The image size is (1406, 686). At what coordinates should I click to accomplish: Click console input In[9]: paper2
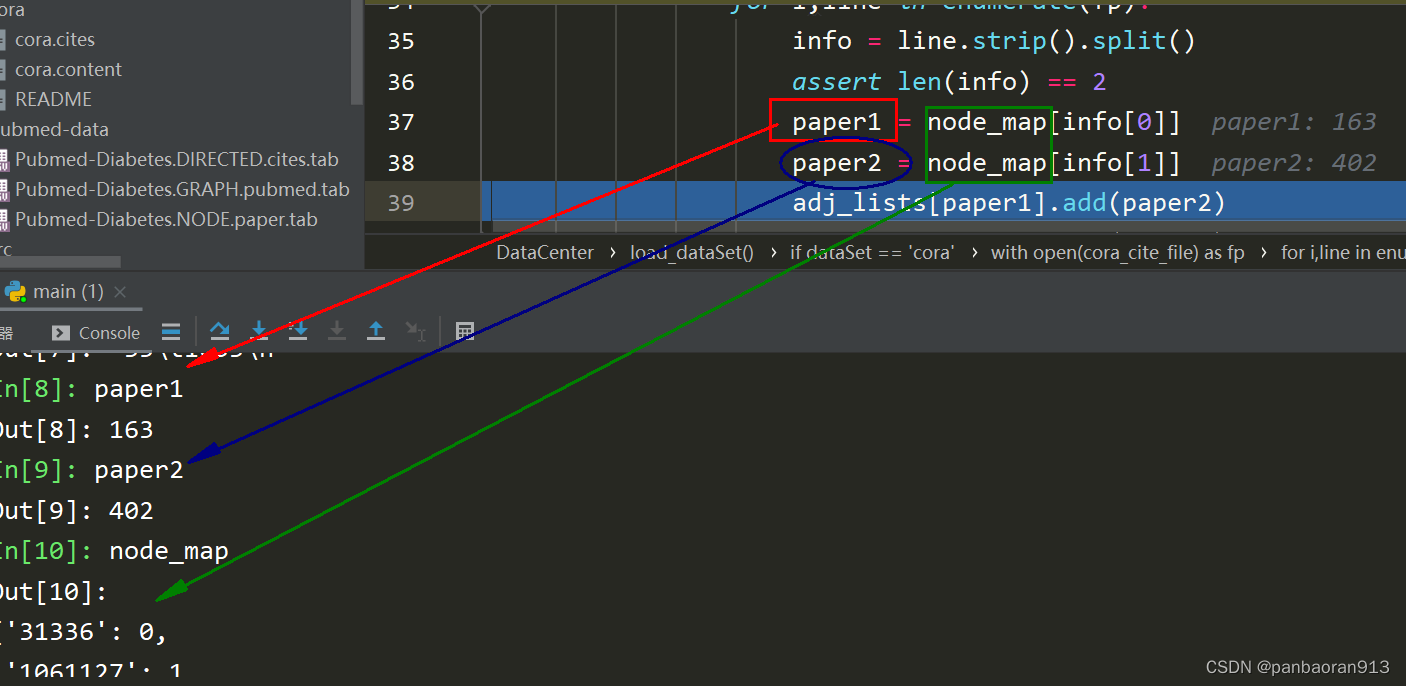click(91, 471)
